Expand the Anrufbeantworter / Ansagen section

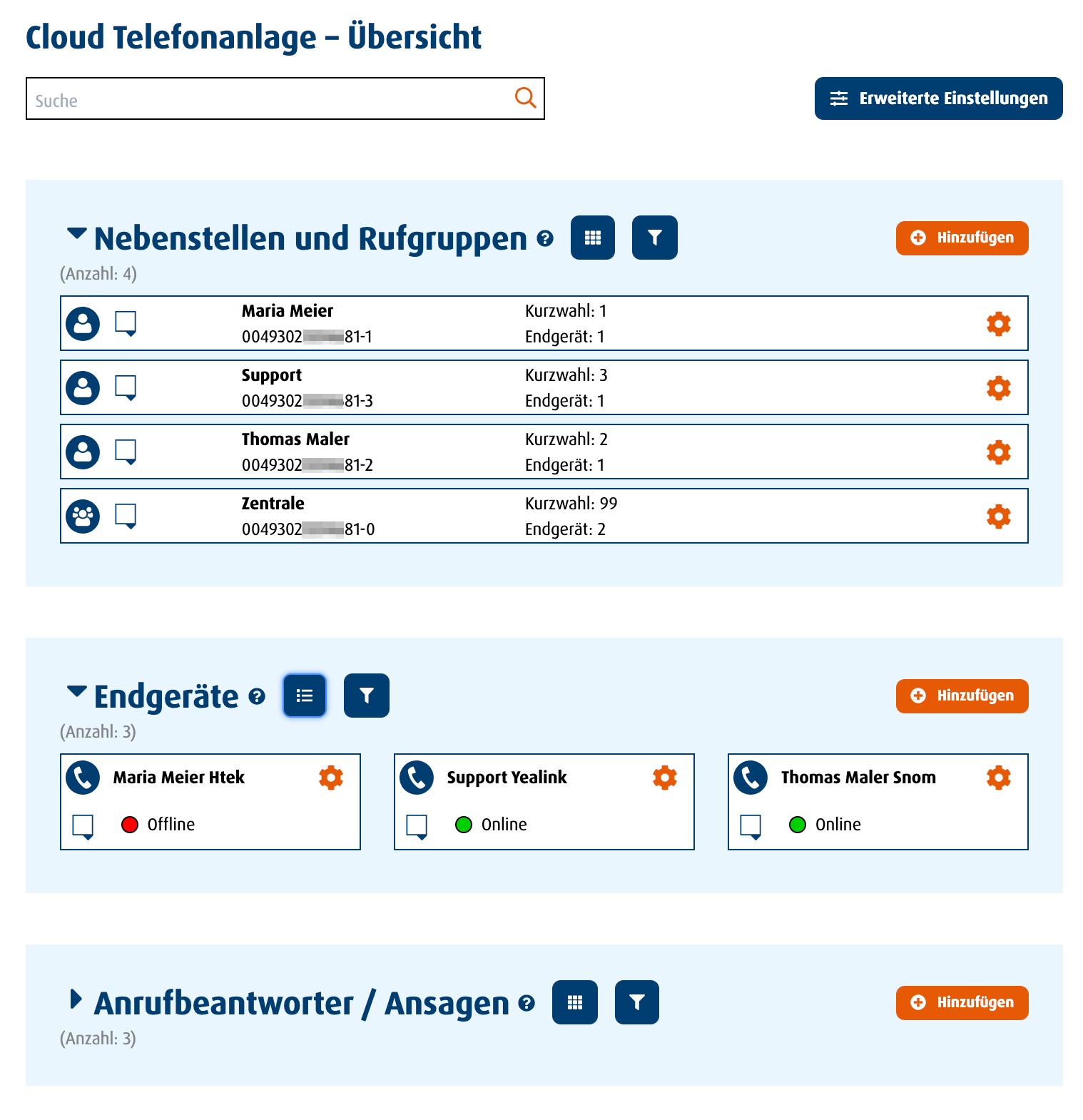pyautogui.click(x=76, y=999)
